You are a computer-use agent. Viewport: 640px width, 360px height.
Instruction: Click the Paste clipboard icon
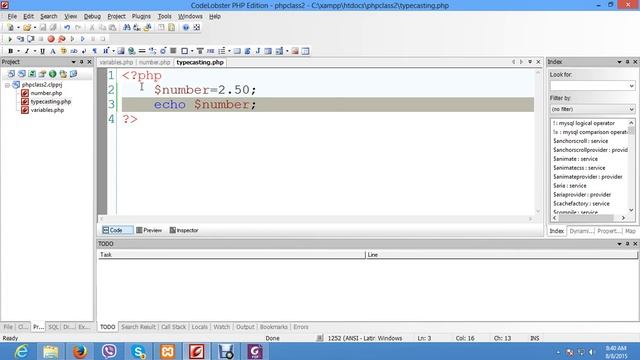coord(113,27)
